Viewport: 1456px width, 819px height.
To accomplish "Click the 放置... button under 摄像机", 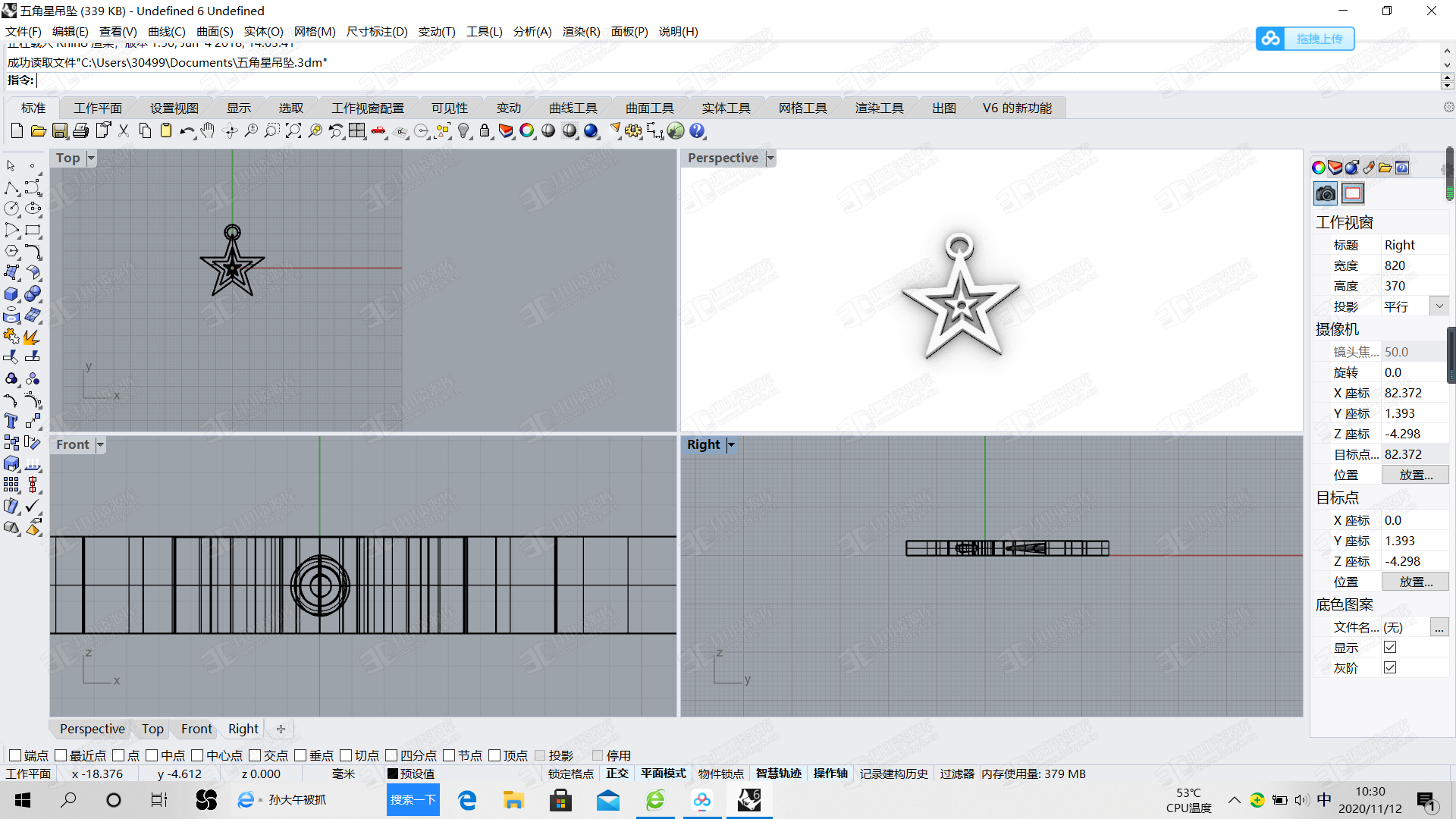I will pos(1415,475).
